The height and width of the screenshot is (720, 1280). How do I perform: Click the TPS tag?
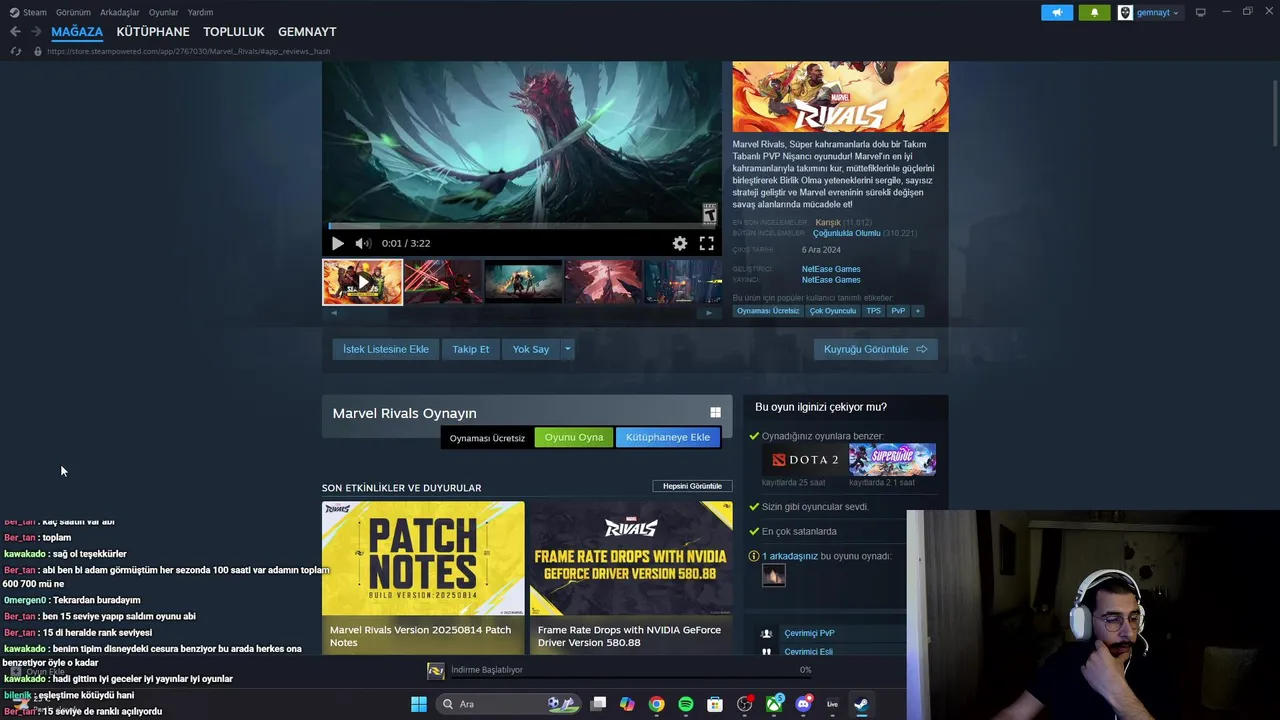tap(873, 311)
